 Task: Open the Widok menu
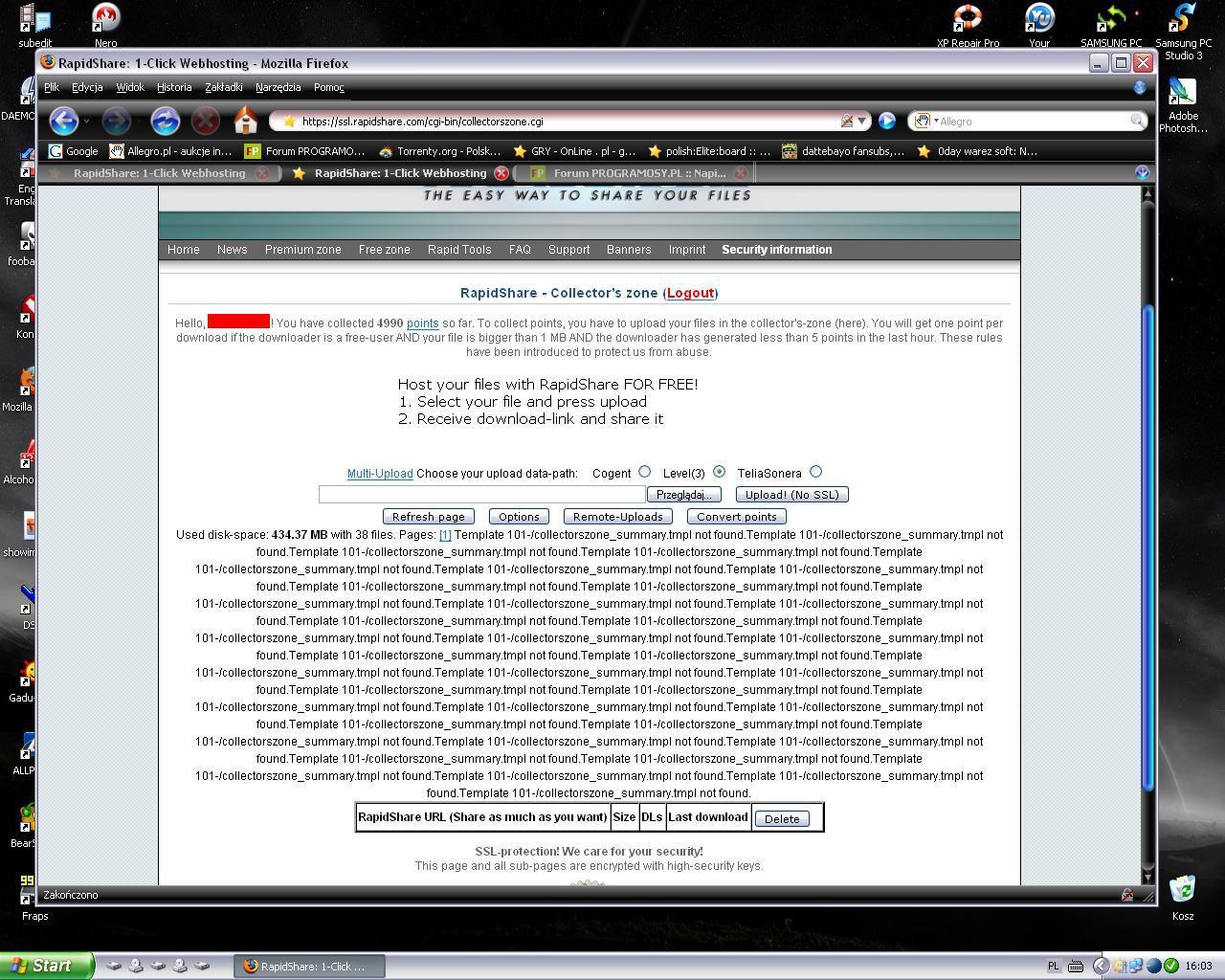tap(130, 87)
